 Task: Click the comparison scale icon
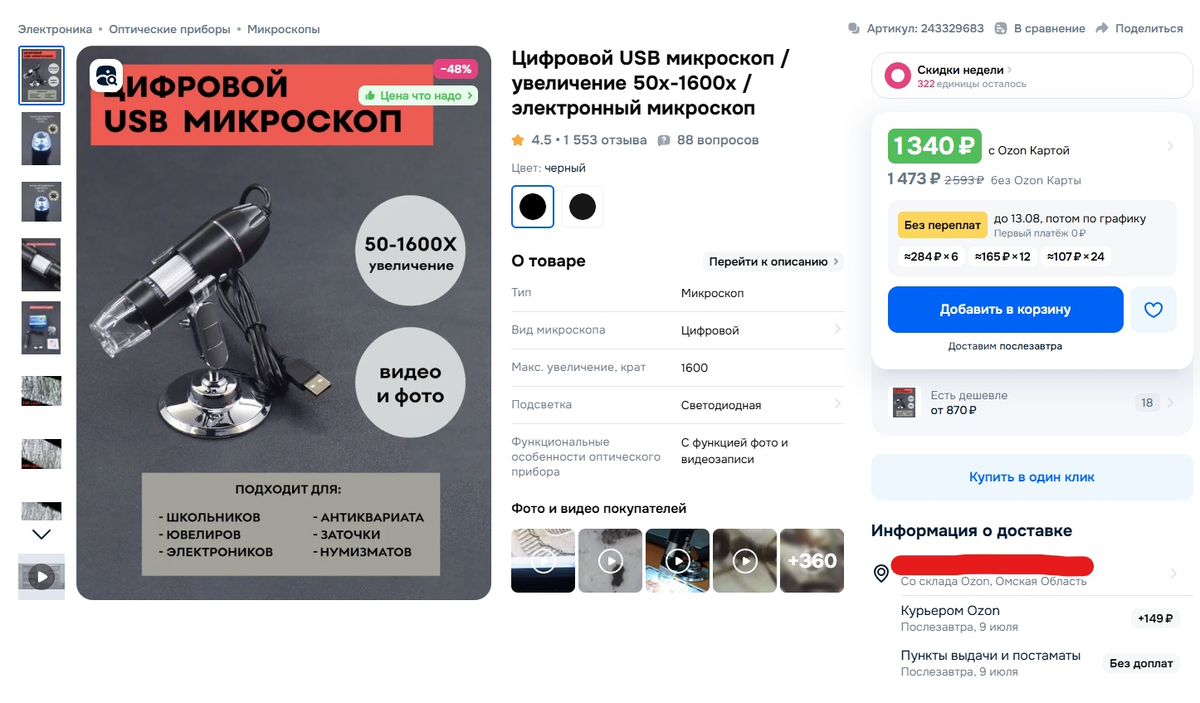coord(1001,28)
